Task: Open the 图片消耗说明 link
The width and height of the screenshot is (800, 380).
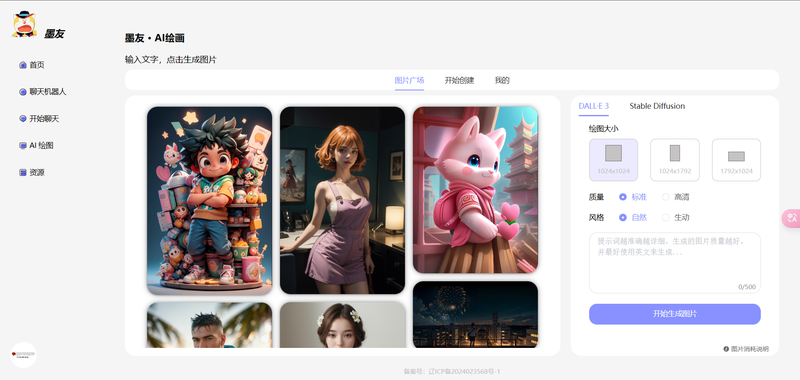Action: pos(749,349)
